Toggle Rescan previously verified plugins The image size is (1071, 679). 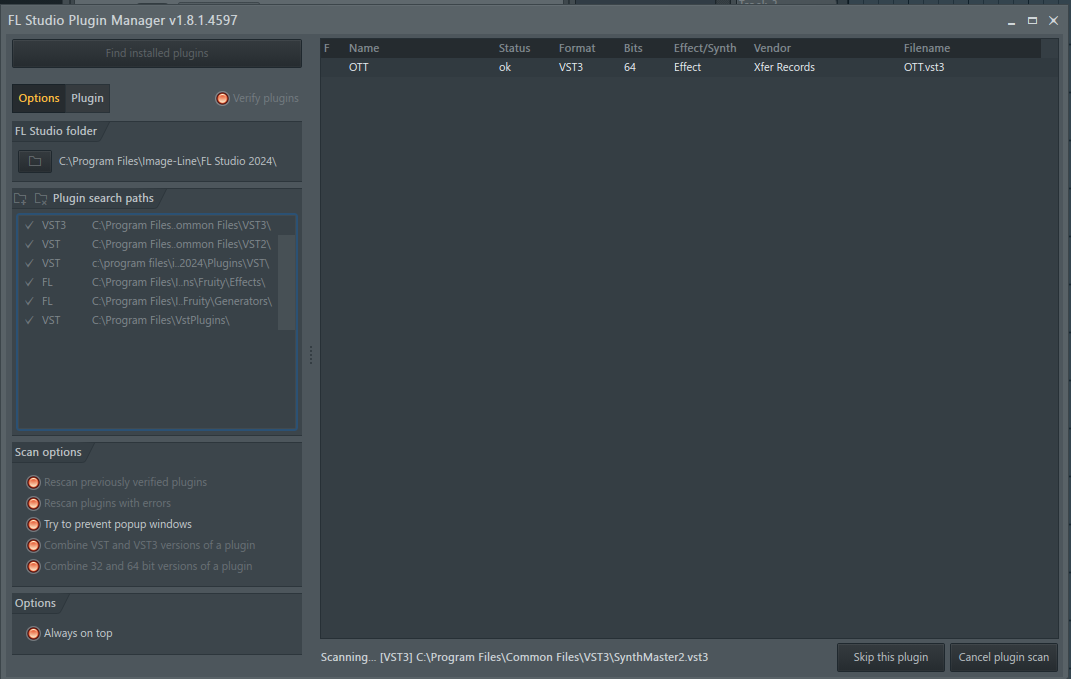pos(33,482)
